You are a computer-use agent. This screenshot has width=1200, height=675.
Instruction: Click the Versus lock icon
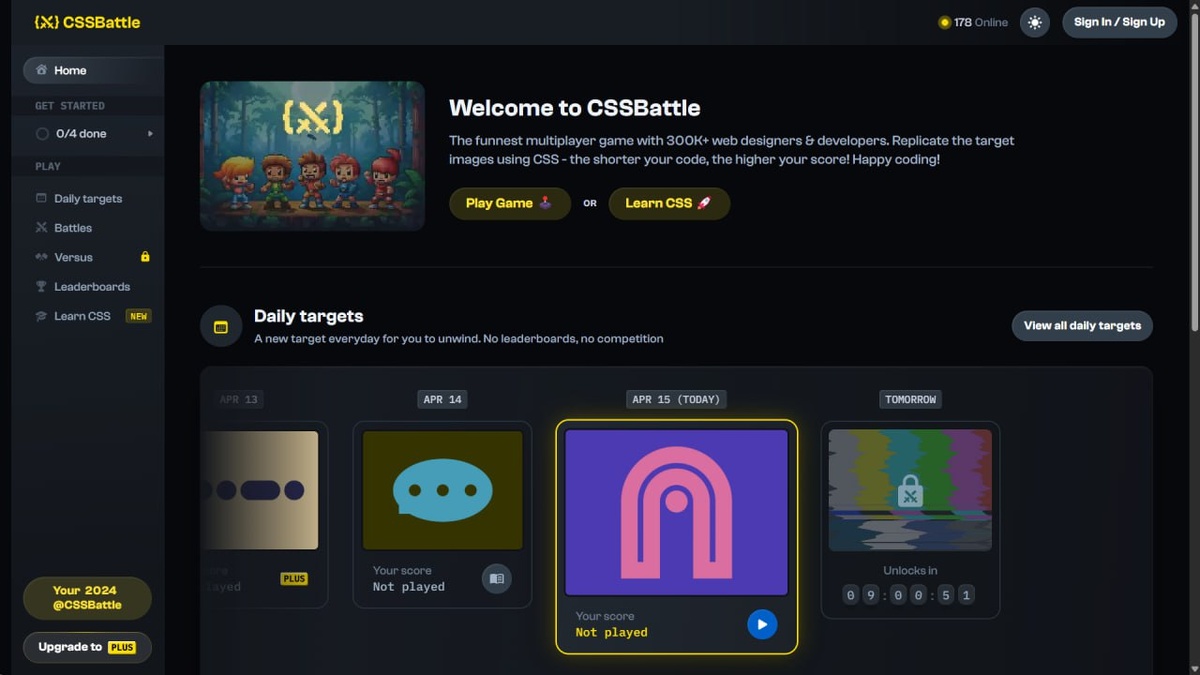[145, 257]
